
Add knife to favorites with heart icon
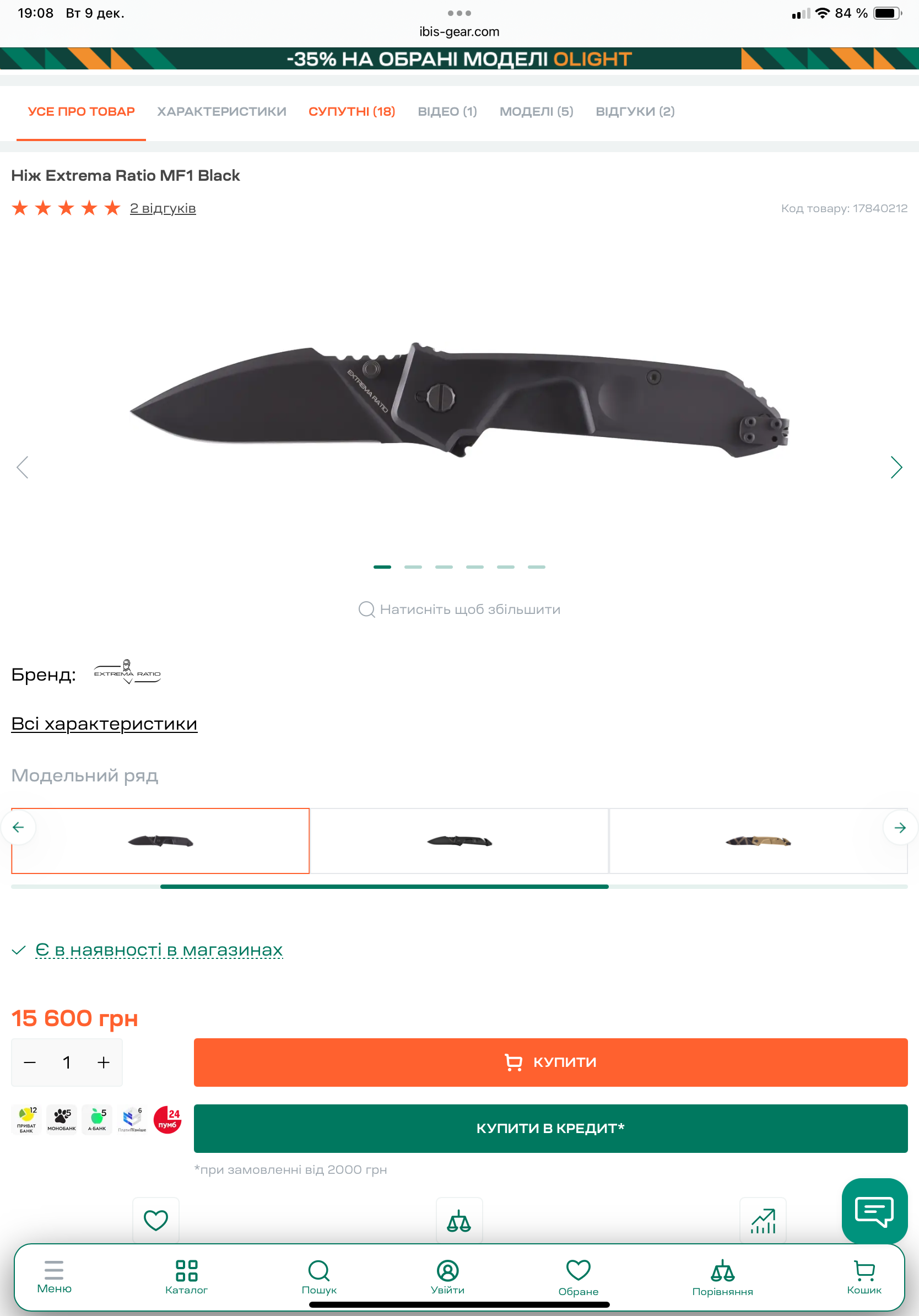coord(156,1220)
